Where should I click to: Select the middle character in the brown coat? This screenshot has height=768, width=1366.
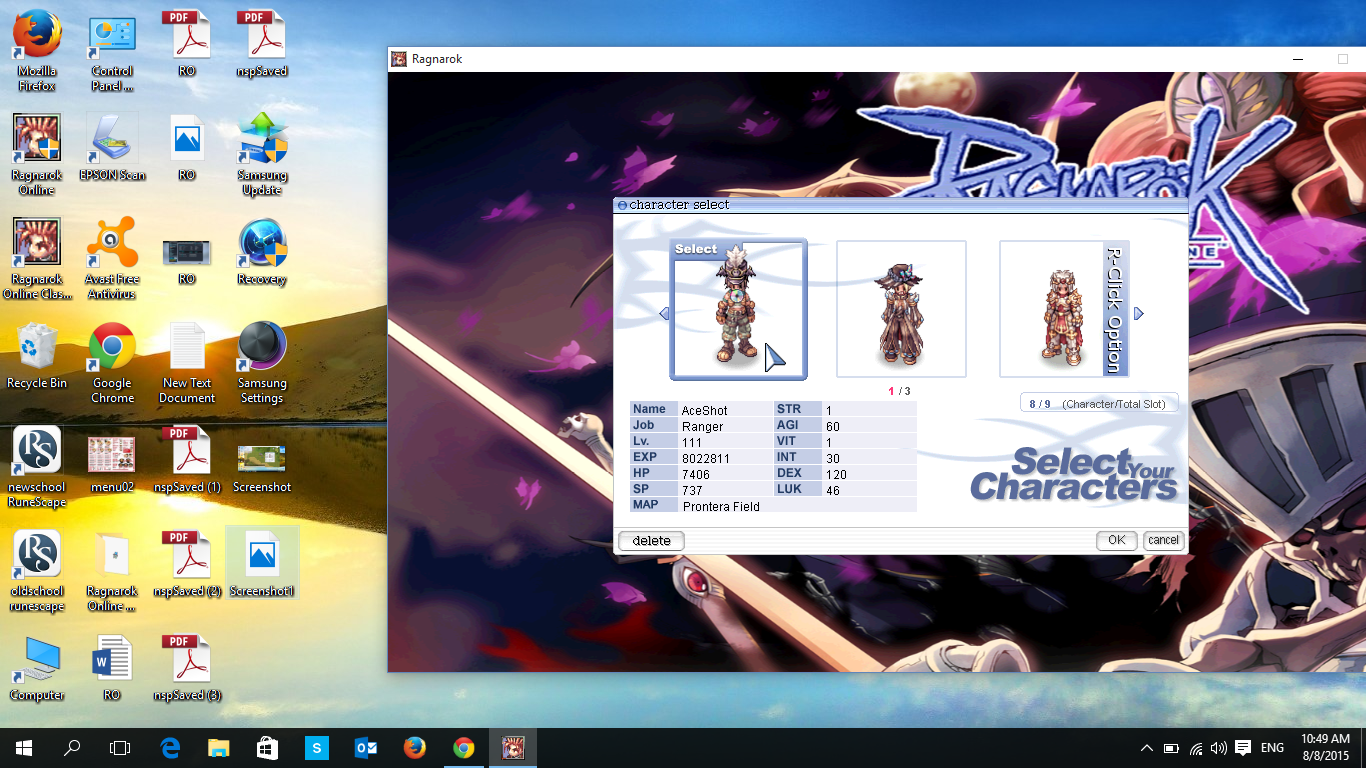[x=901, y=309]
